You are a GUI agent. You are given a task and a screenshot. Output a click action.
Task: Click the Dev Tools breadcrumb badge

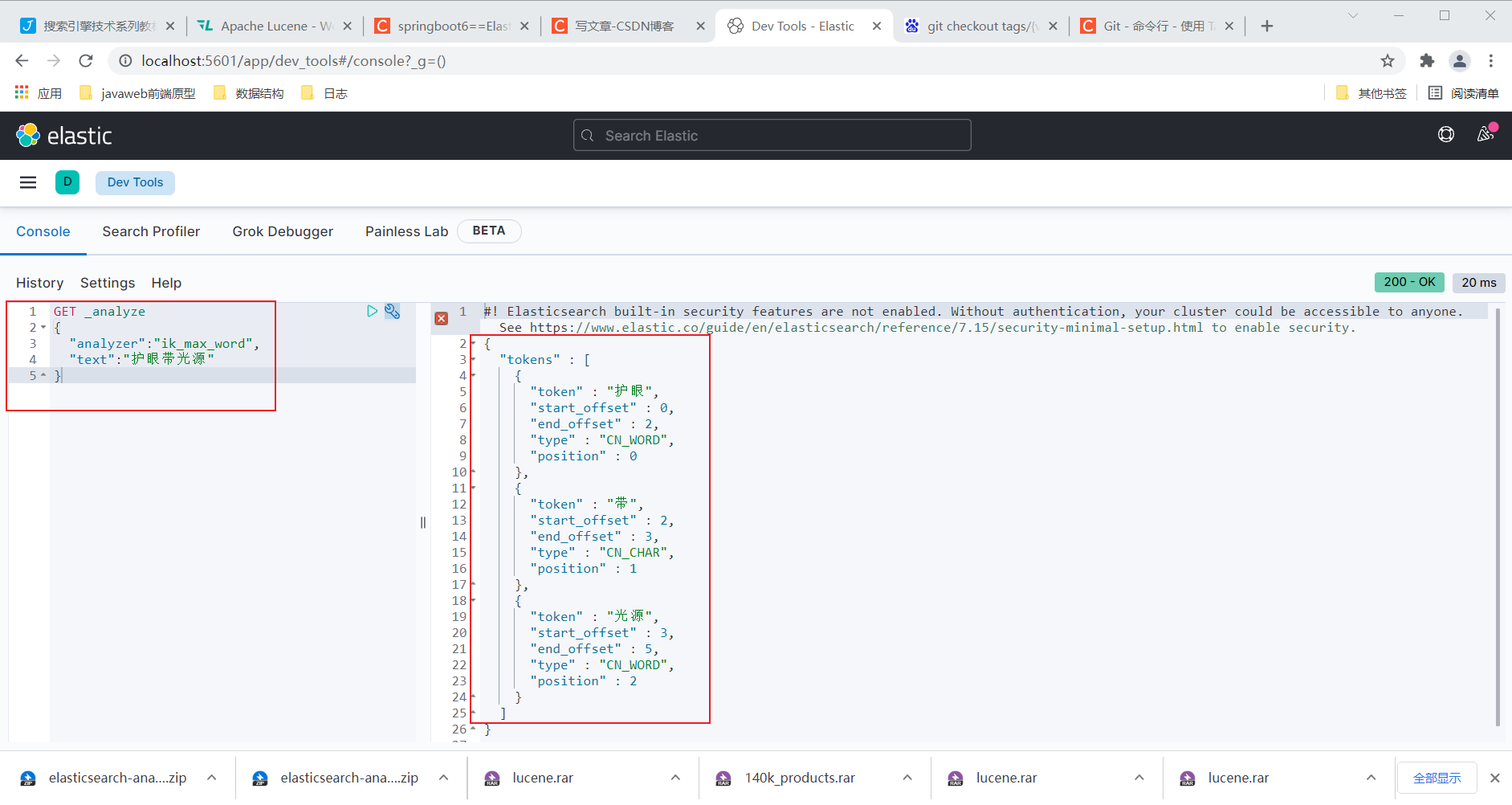coord(134,182)
